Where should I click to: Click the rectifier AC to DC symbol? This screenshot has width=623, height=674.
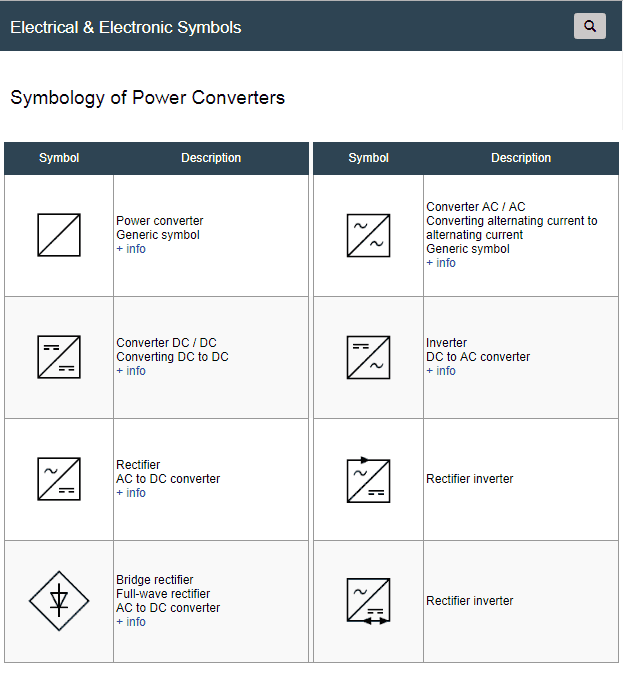[59, 479]
